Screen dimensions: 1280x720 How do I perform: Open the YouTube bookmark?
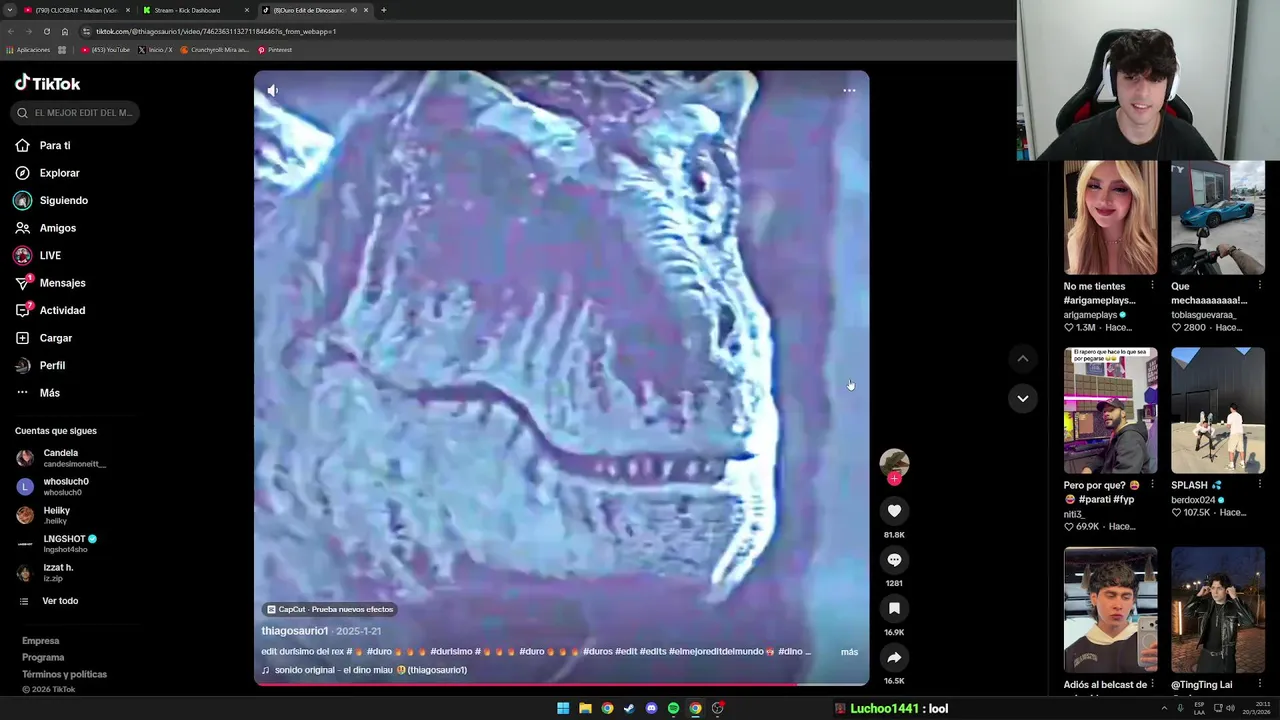106,50
